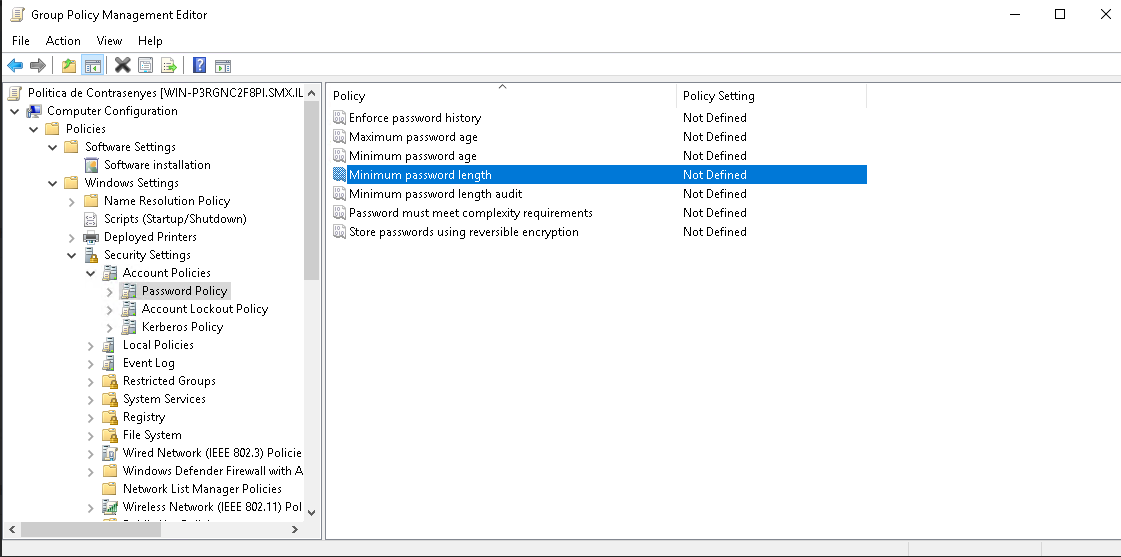Image resolution: width=1121 pixels, height=557 pixels.
Task: Sort by Policy Setting column header
Action: pos(770,96)
